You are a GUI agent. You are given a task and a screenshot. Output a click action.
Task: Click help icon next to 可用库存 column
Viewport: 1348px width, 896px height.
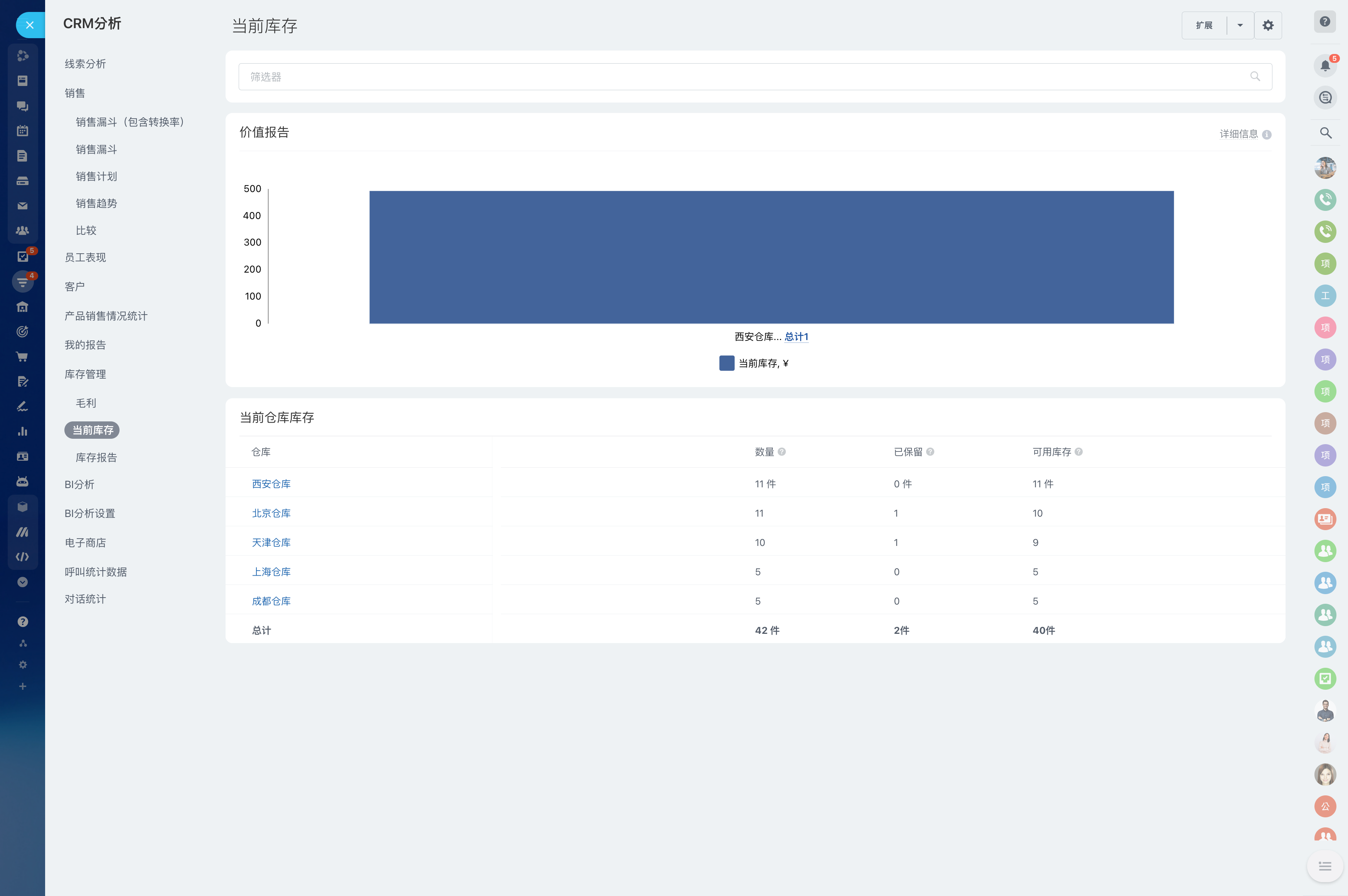click(1078, 451)
